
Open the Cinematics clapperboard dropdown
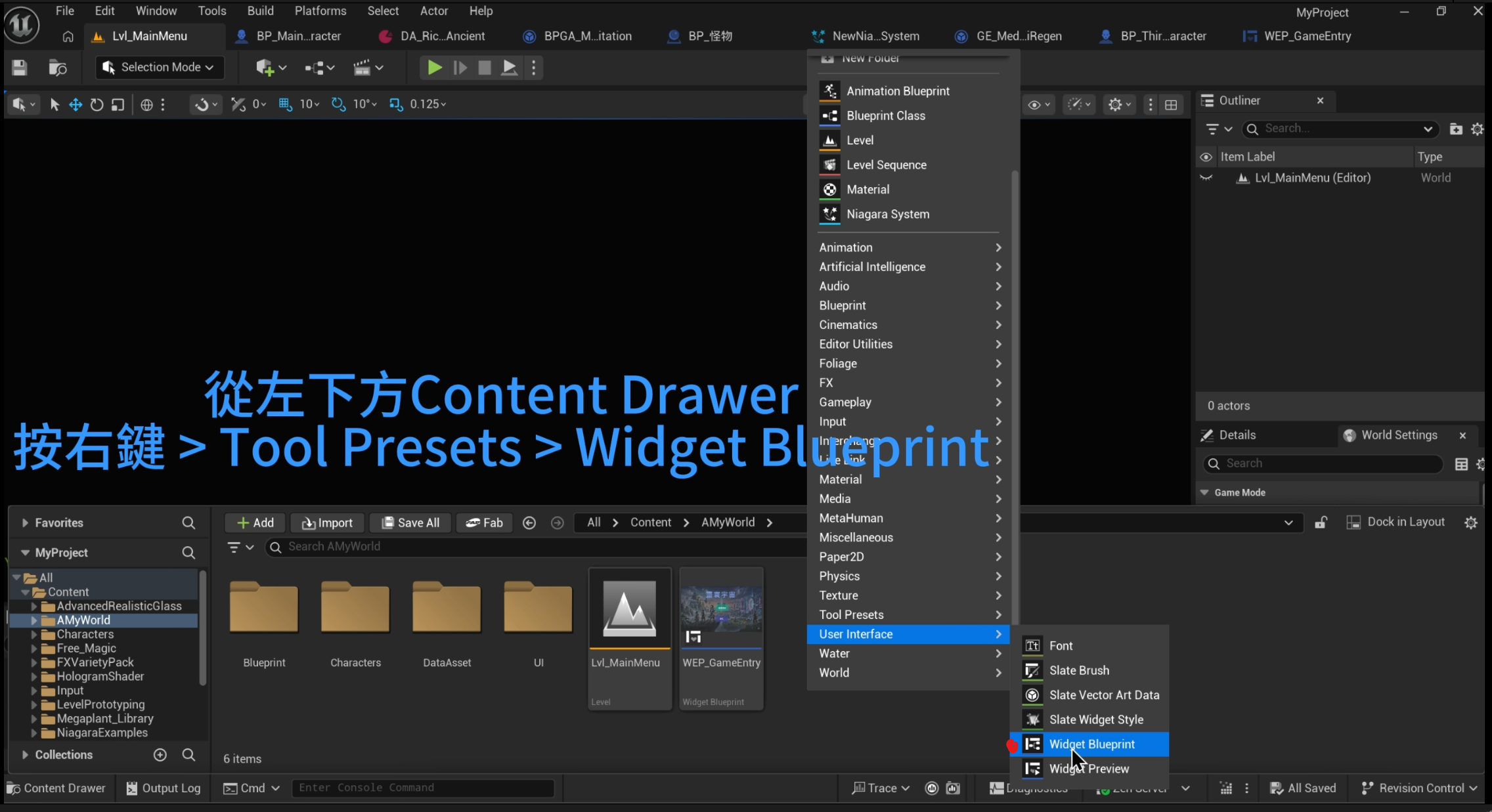pos(368,68)
